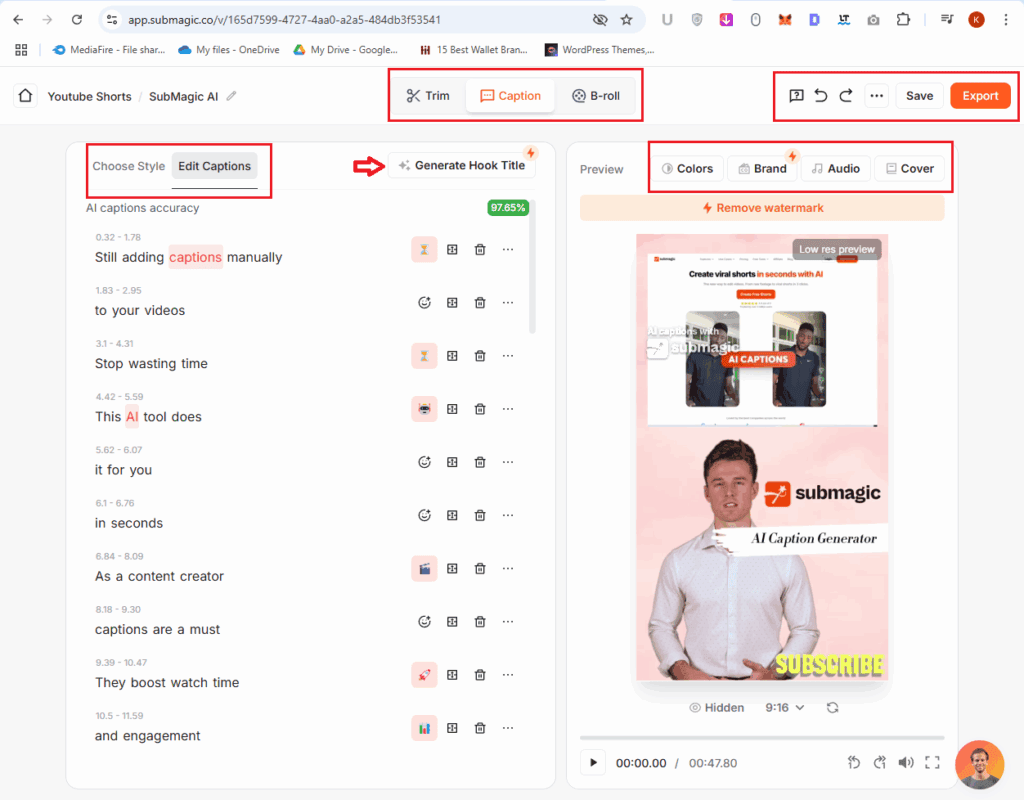Open more options for 'captions are a must'
The height and width of the screenshot is (800, 1024).
click(508, 622)
